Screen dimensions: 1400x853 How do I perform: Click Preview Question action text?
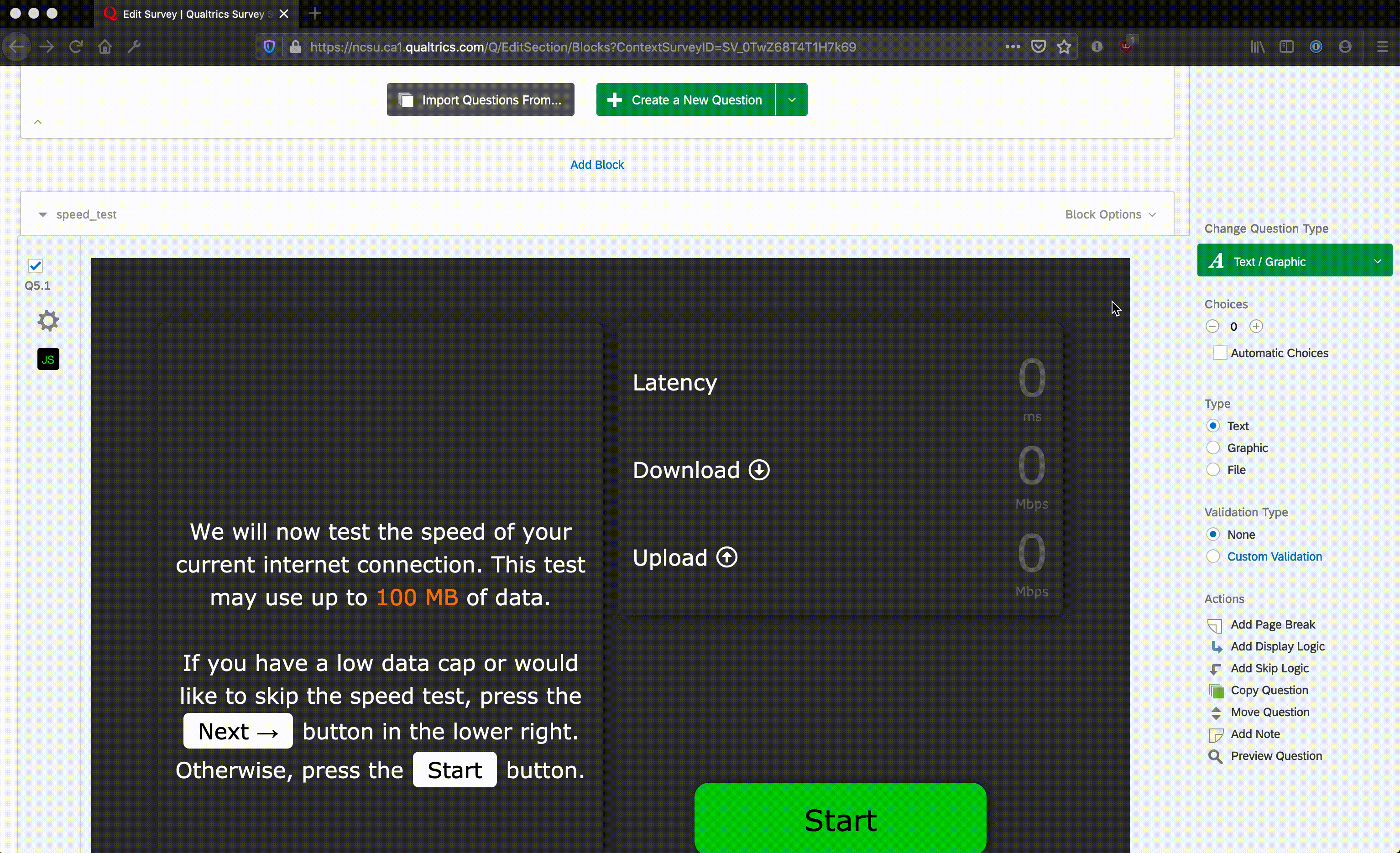1276,756
